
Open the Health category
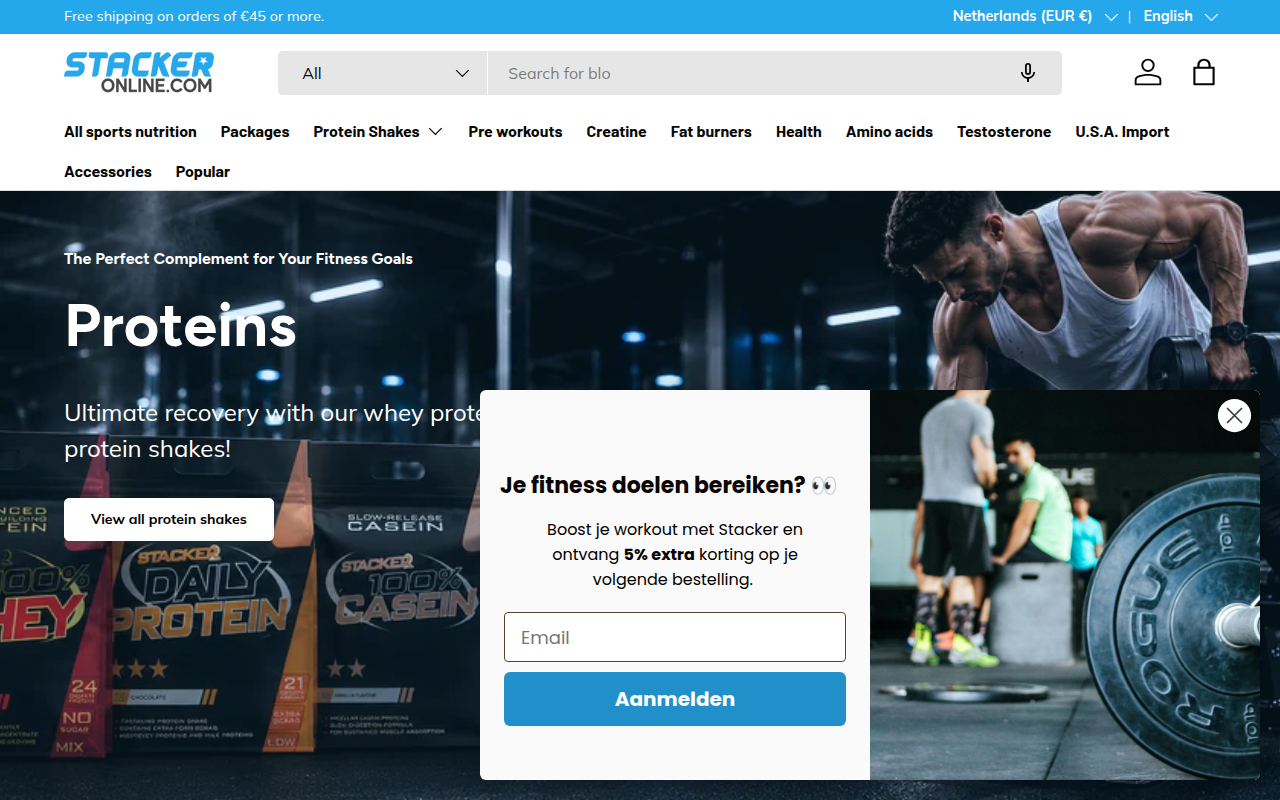(x=799, y=132)
